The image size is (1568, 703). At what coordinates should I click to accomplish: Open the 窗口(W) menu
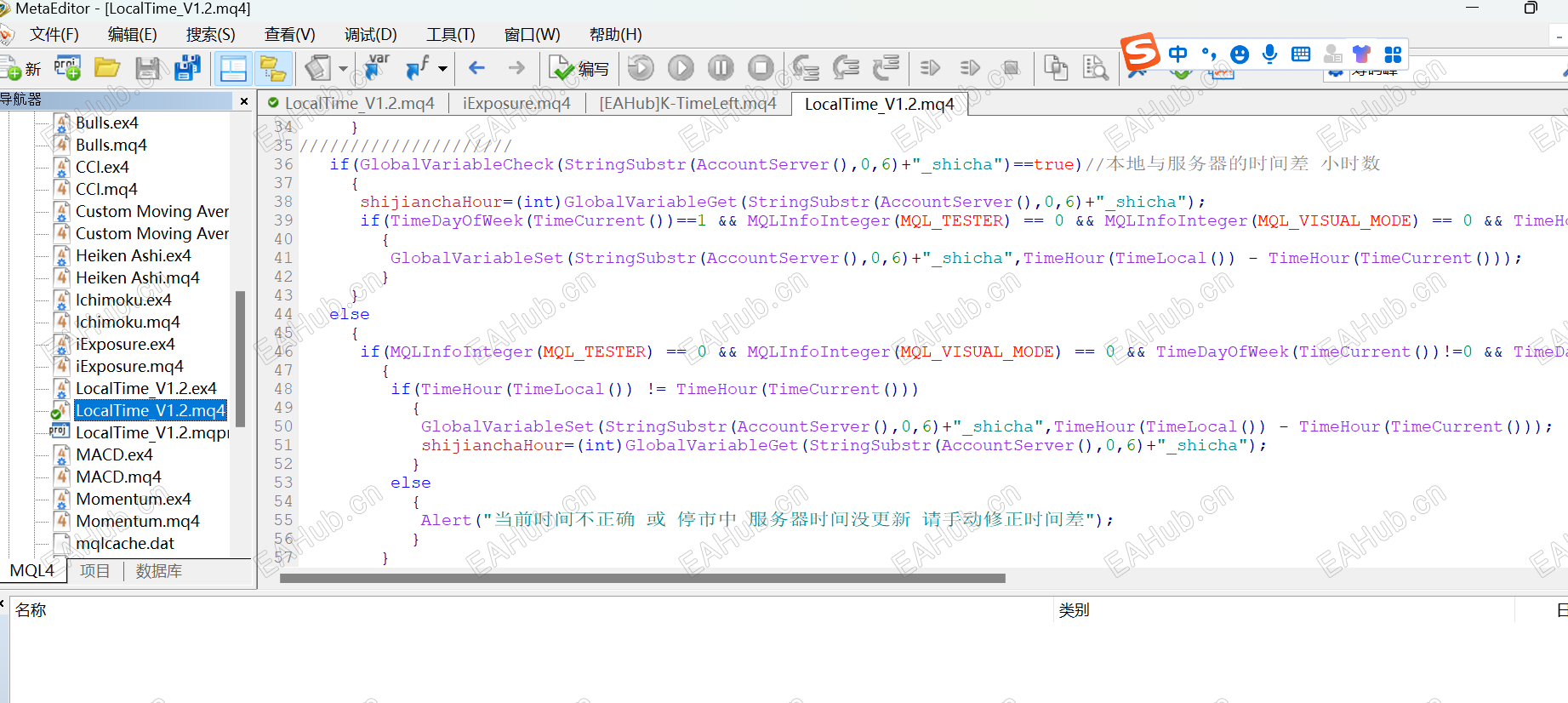(533, 34)
